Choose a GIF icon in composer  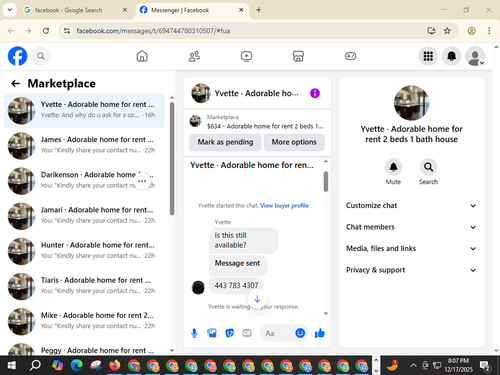click(247, 333)
